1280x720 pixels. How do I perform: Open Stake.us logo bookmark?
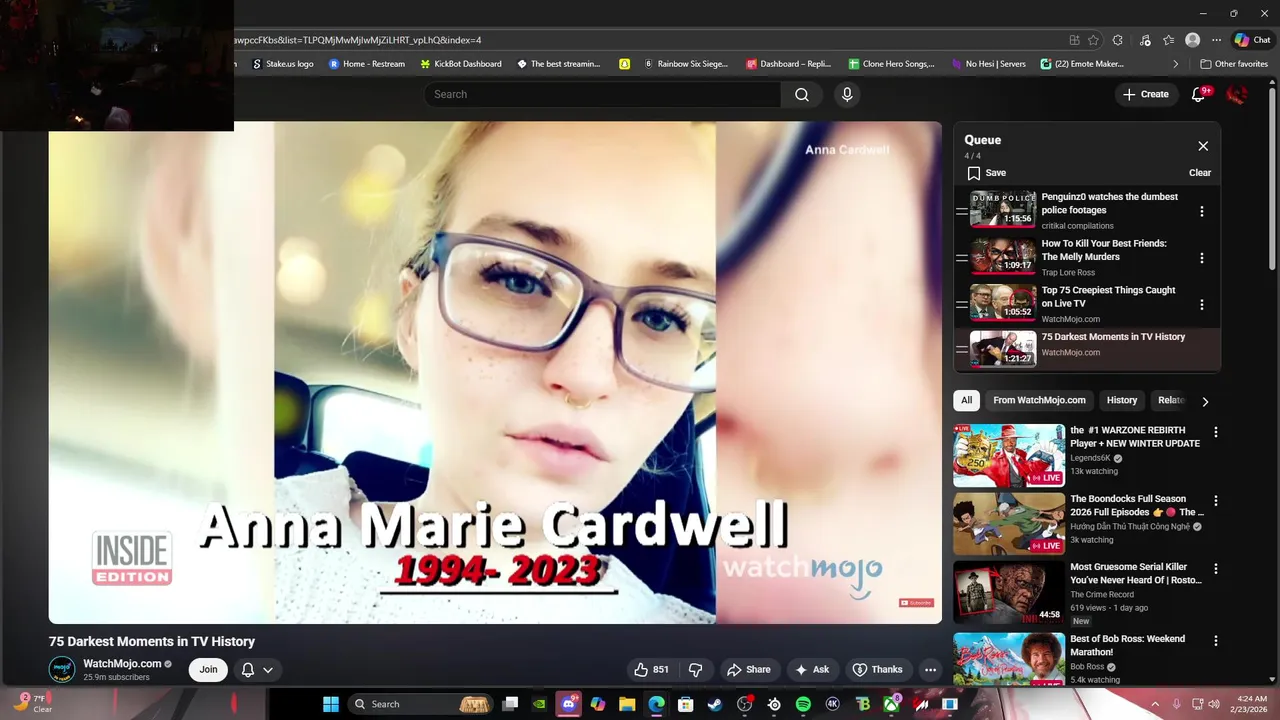point(282,64)
